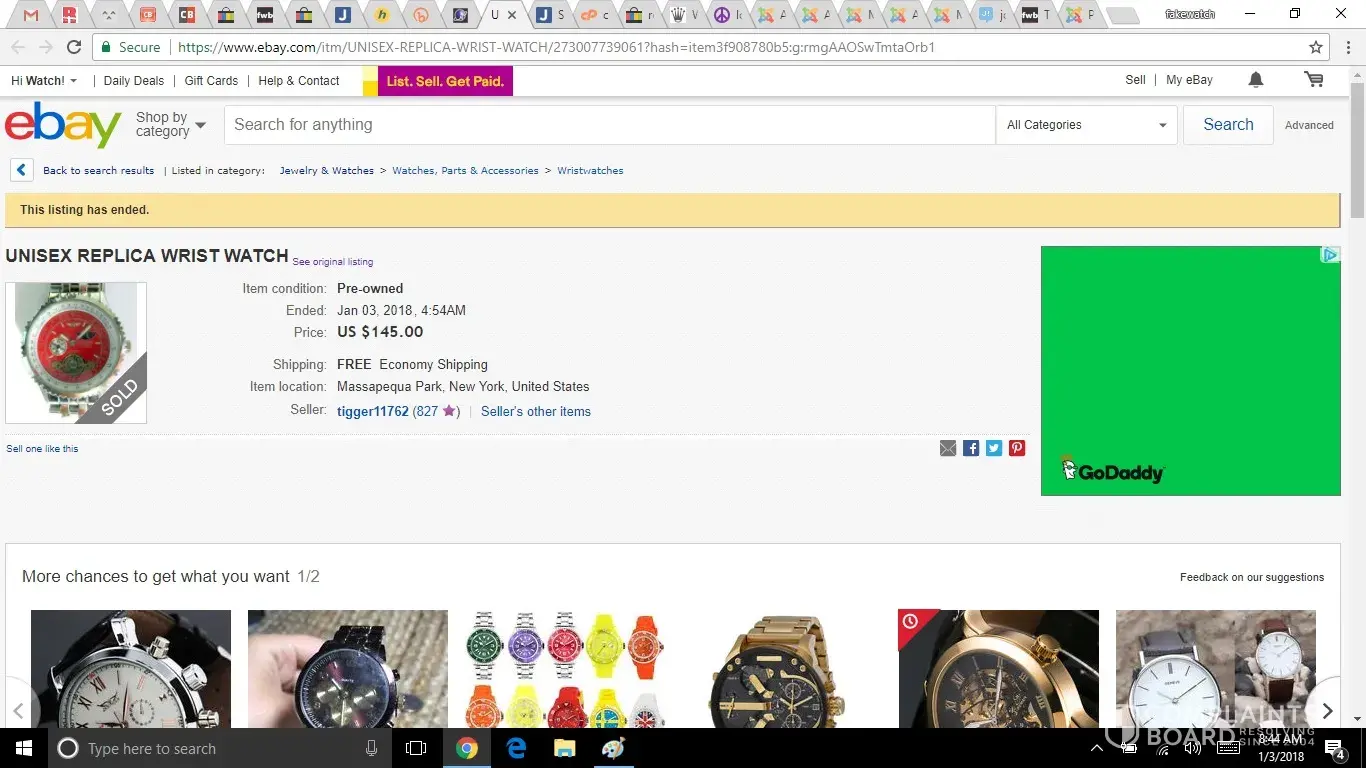Open the Jewelry & Watches category
Screen dimensions: 1366x768
(x=327, y=171)
